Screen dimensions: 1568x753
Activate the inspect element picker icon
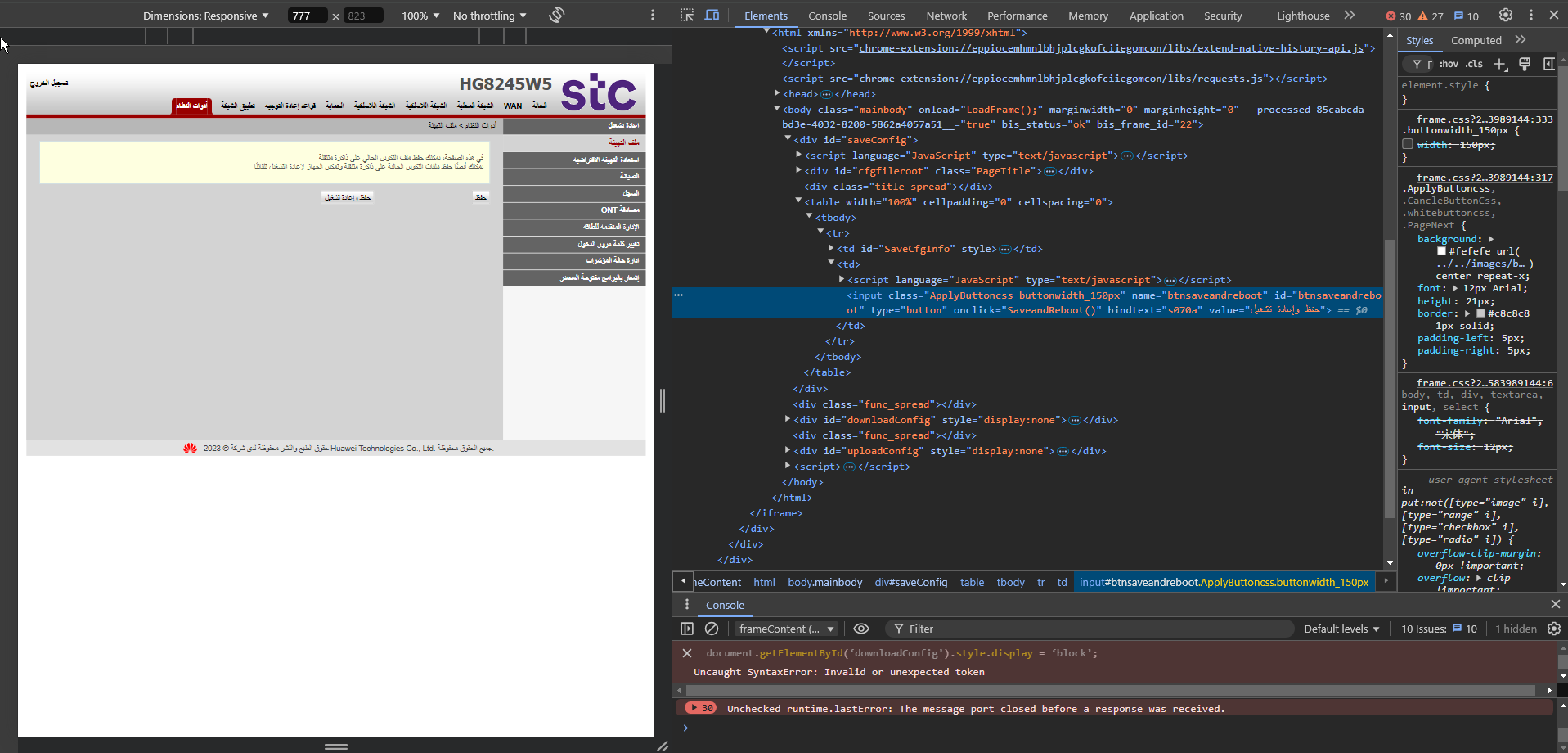[687, 16]
